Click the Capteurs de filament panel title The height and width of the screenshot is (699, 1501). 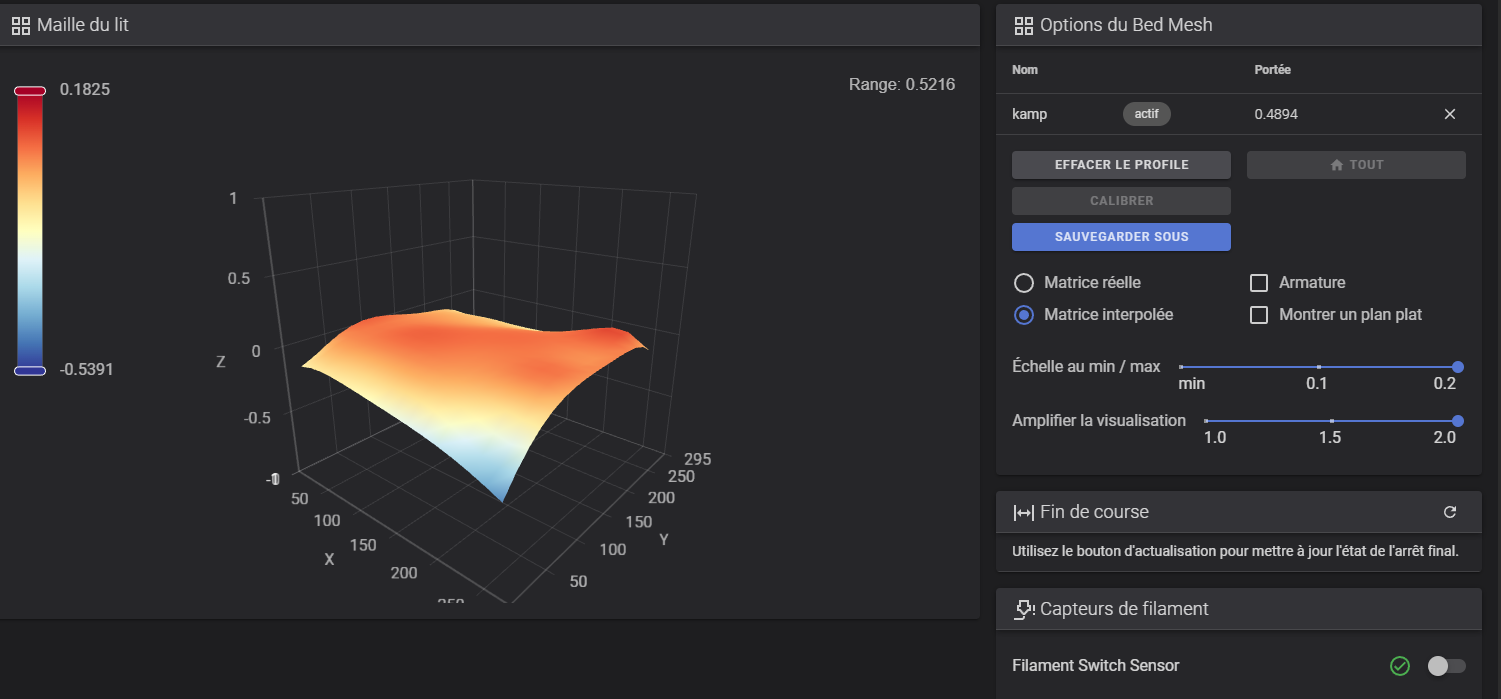(1124, 608)
